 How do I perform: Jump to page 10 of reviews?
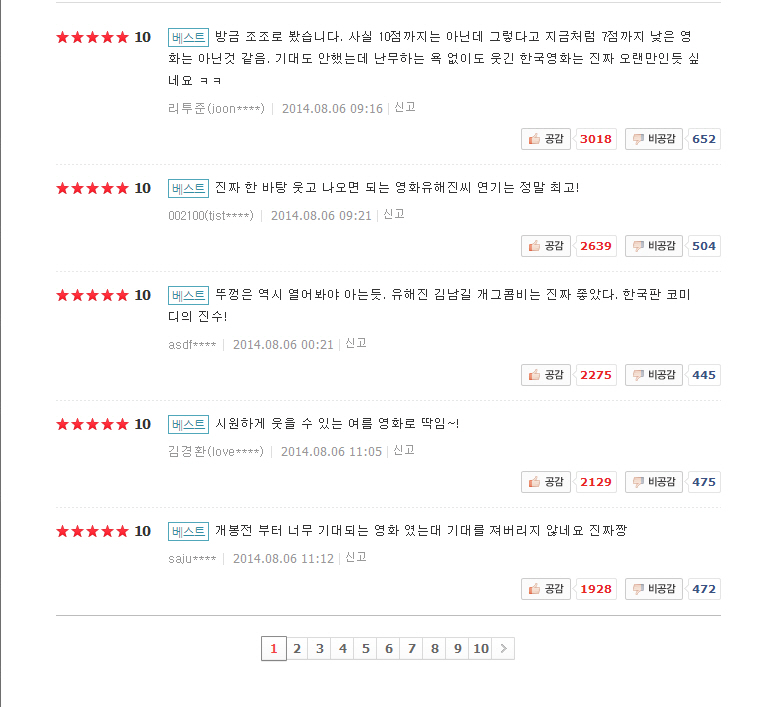point(481,648)
